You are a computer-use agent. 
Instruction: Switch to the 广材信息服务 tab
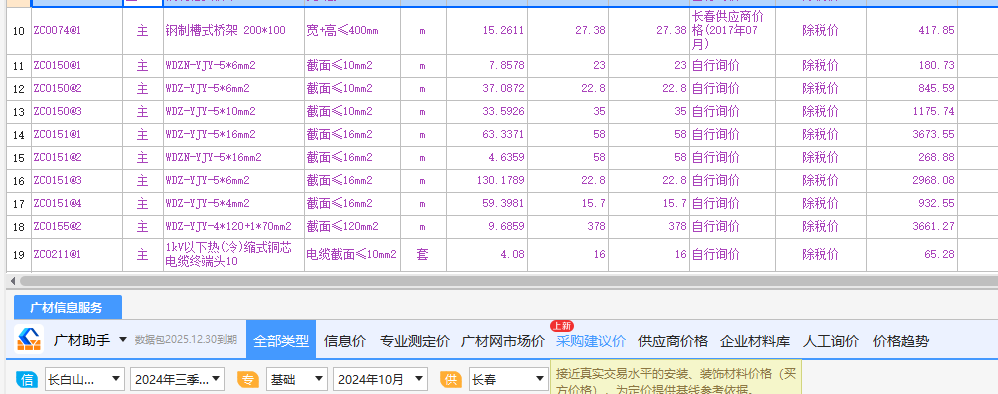66,307
